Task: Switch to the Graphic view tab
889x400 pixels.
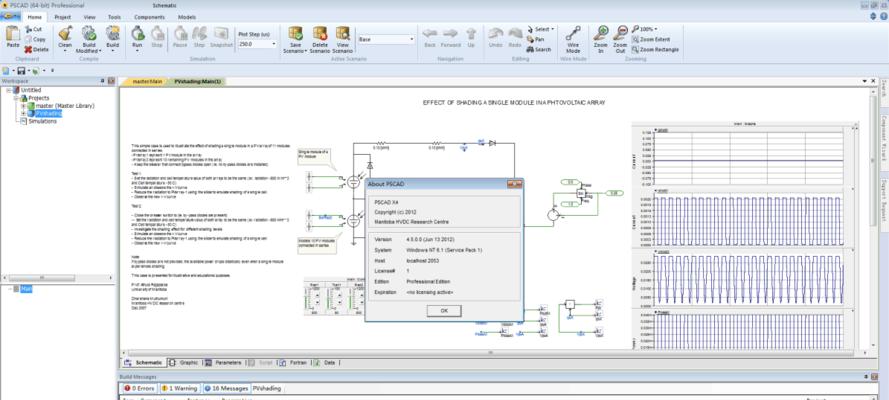Action: (x=185, y=363)
